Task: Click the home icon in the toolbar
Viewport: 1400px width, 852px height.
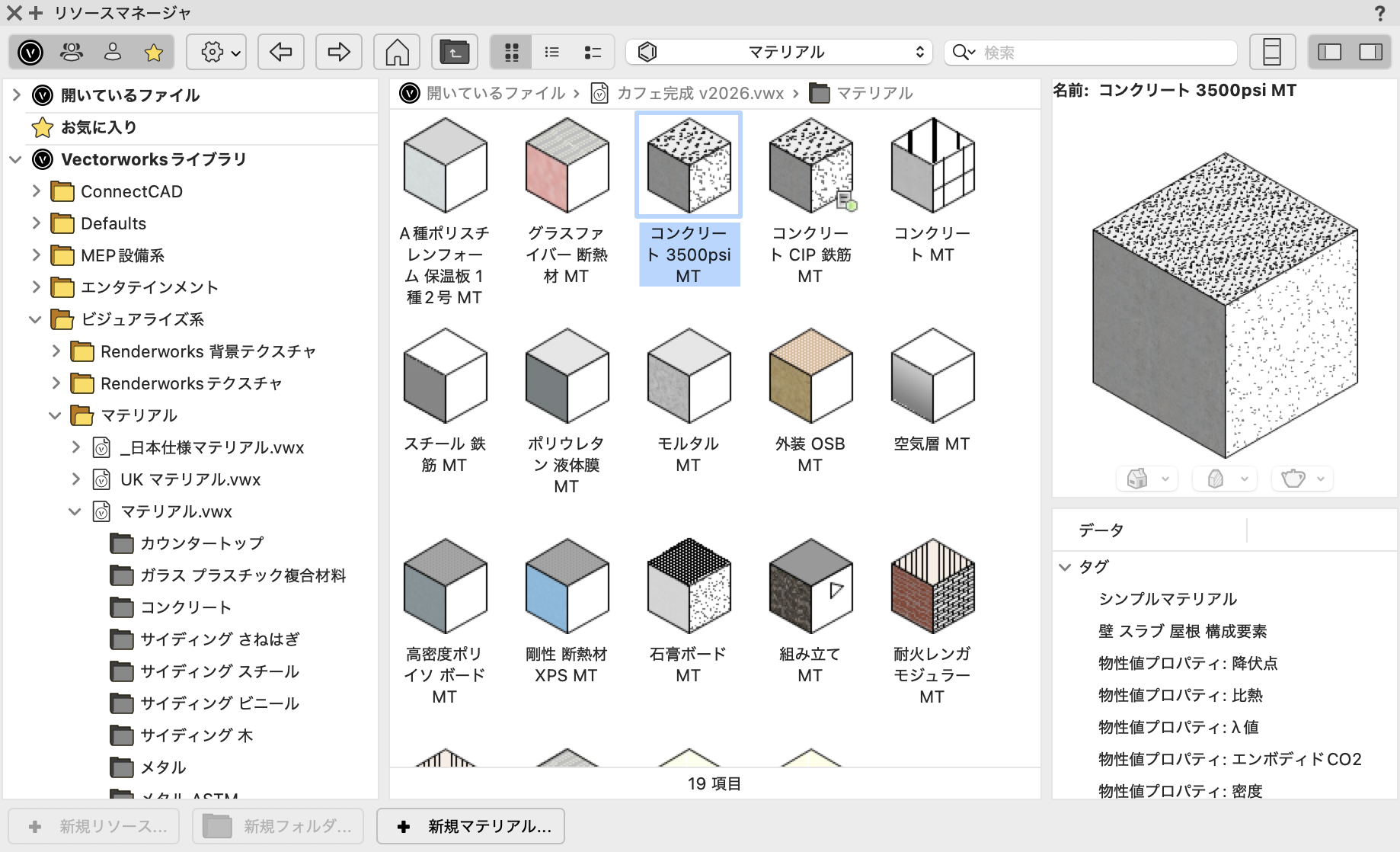Action: point(397,53)
